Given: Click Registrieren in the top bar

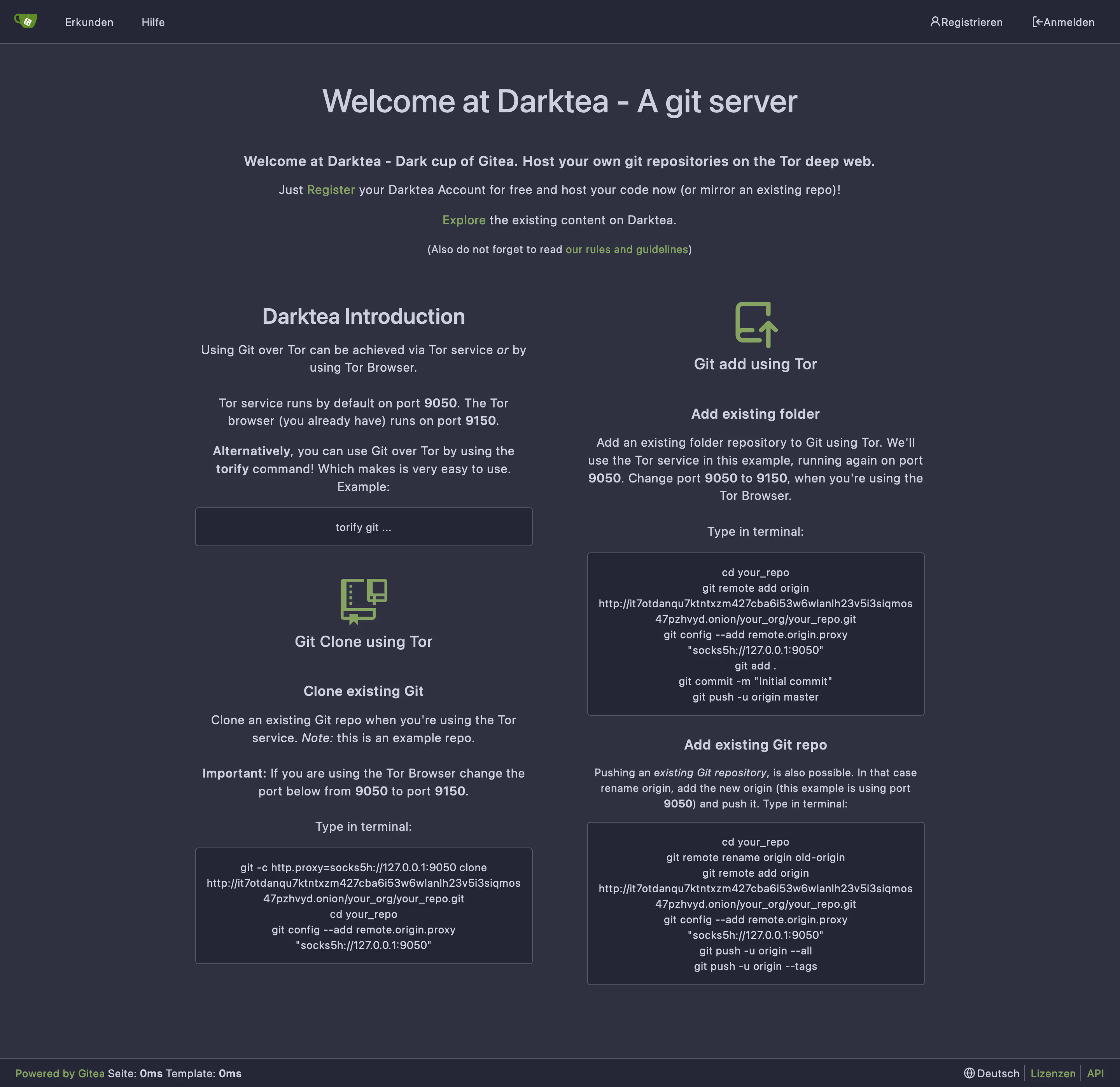Looking at the screenshot, I should [966, 22].
